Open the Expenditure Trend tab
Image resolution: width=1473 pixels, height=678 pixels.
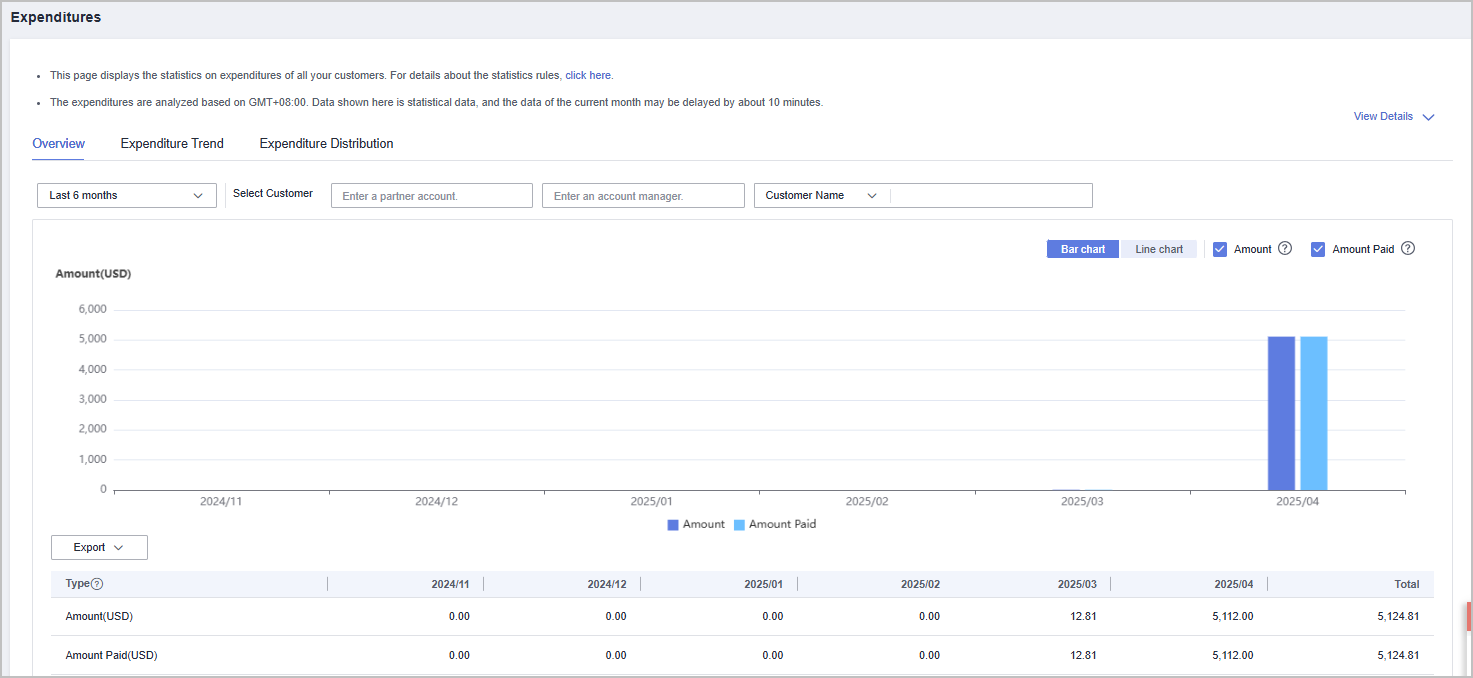[x=172, y=144]
